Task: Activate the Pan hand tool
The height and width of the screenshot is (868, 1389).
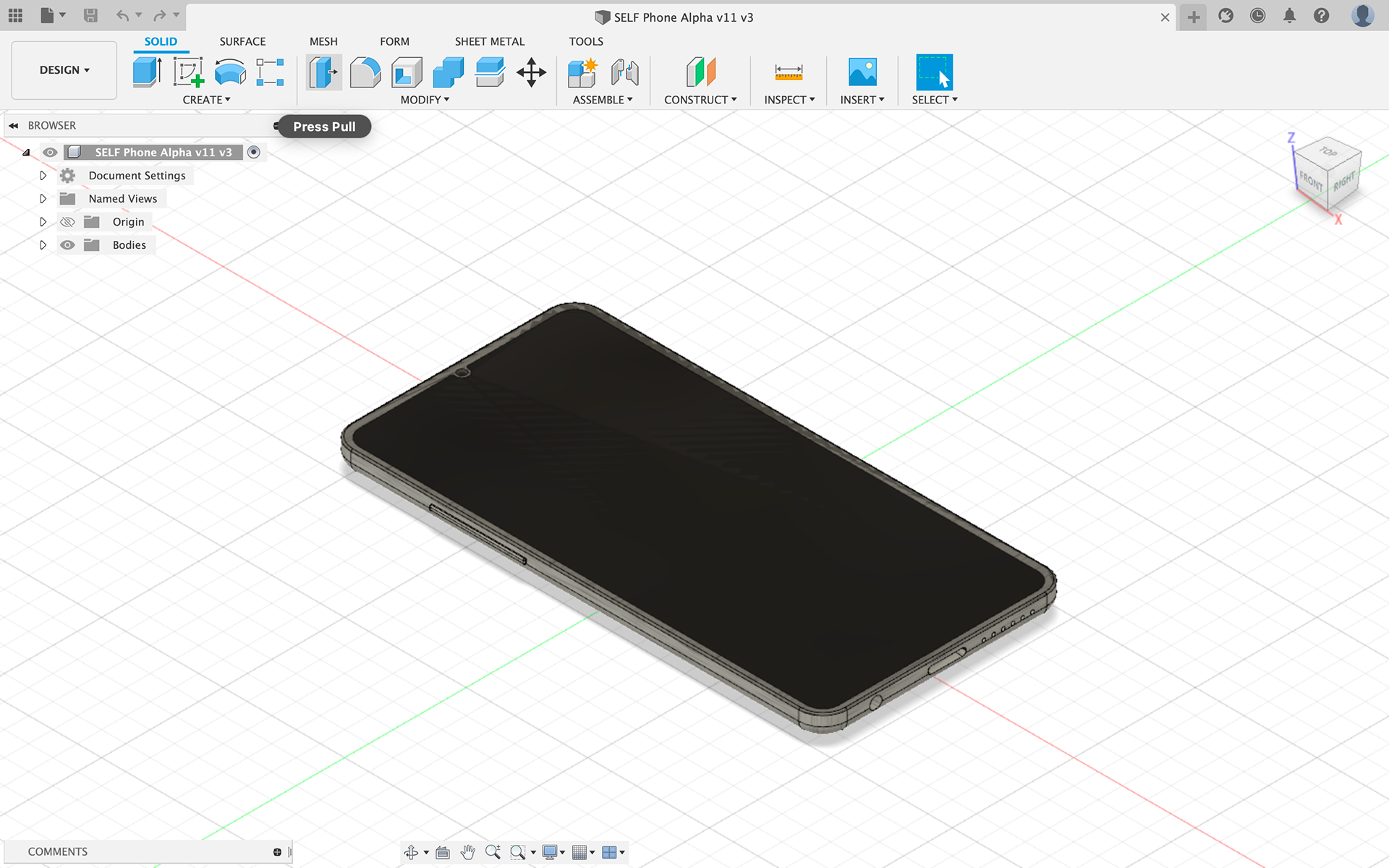Action: tap(467, 852)
